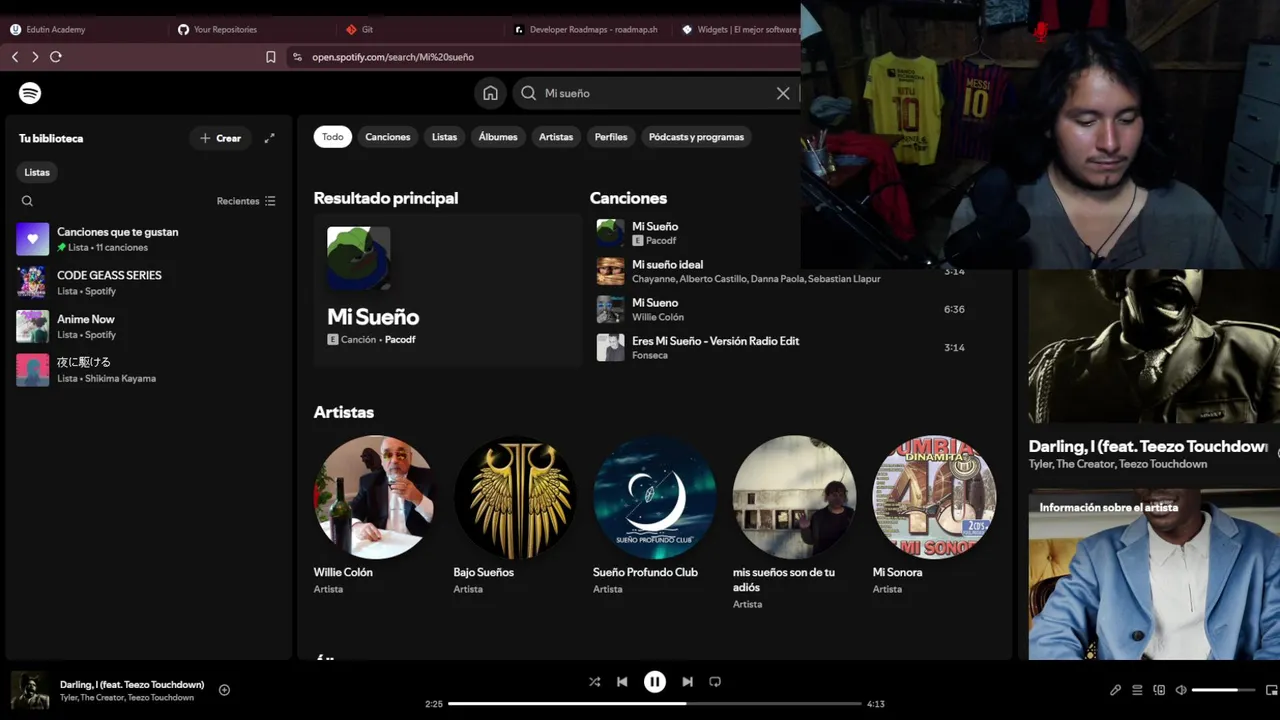The image size is (1280, 720).
Task: Open Canciones que te gustan playlist
Action: point(148,239)
